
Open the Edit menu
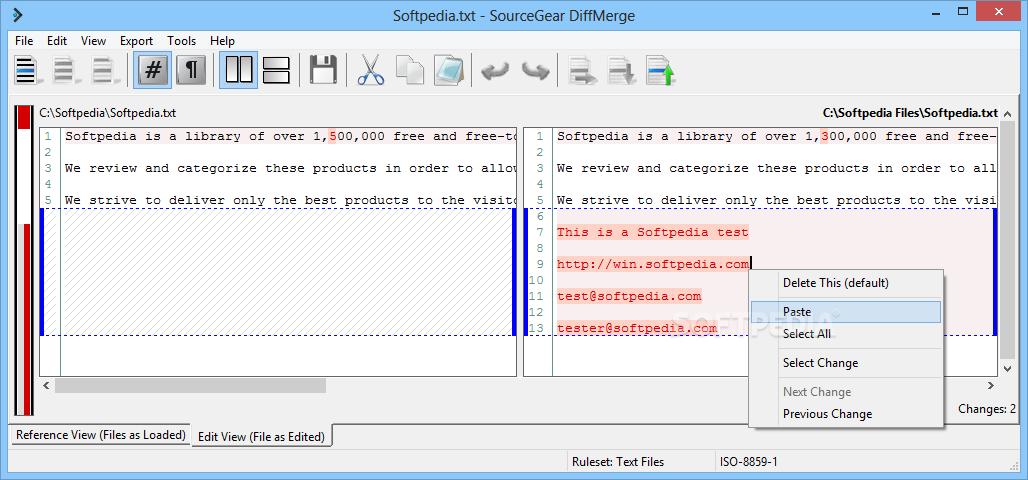[57, 41]
